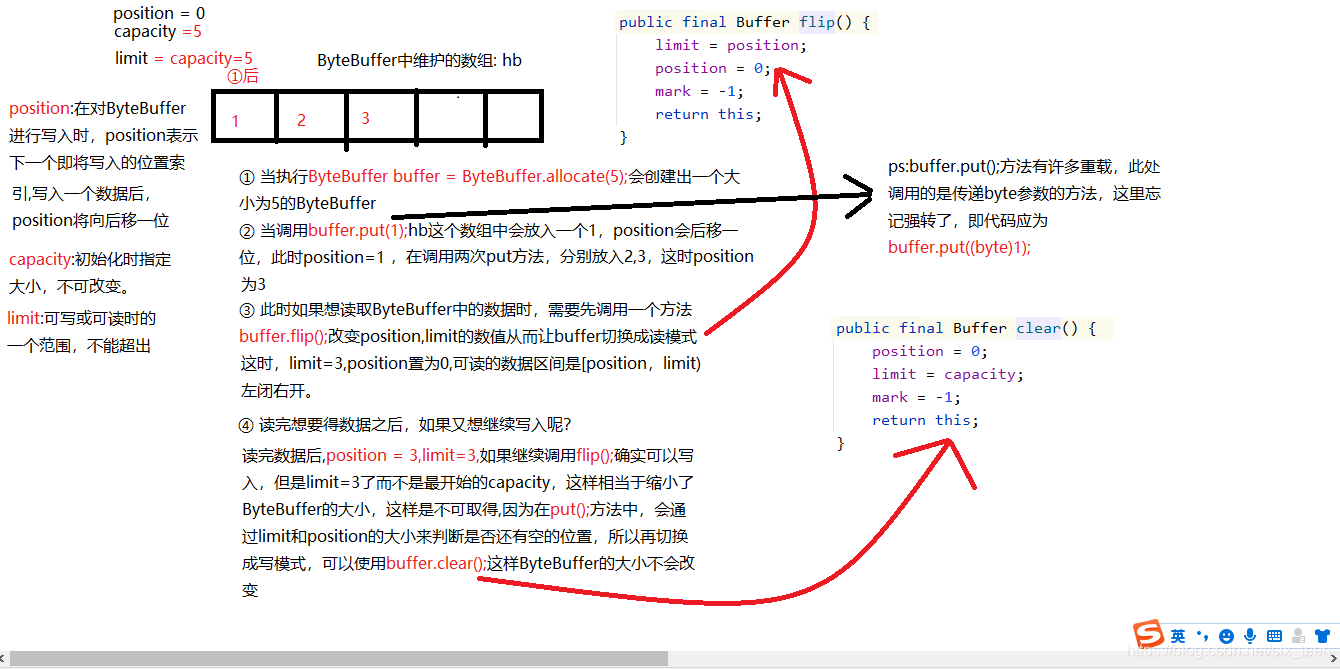The width and height of the screenshot is (1340, 669).
Task: Change input method skin via shirt icon
Action: point(1321,634)
